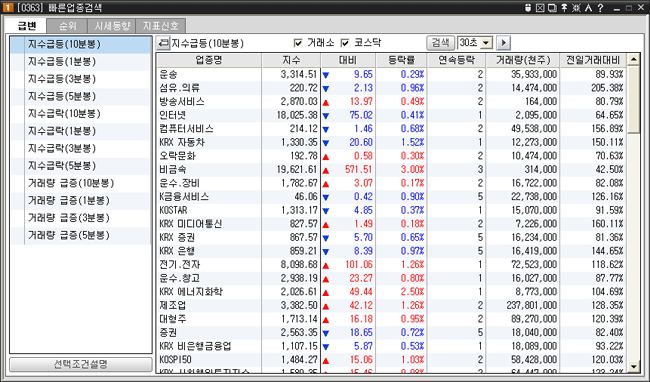The height and width of the screenshot is (382, 650).
Task: Click the 선택조건설명 button
Action: 81,364
